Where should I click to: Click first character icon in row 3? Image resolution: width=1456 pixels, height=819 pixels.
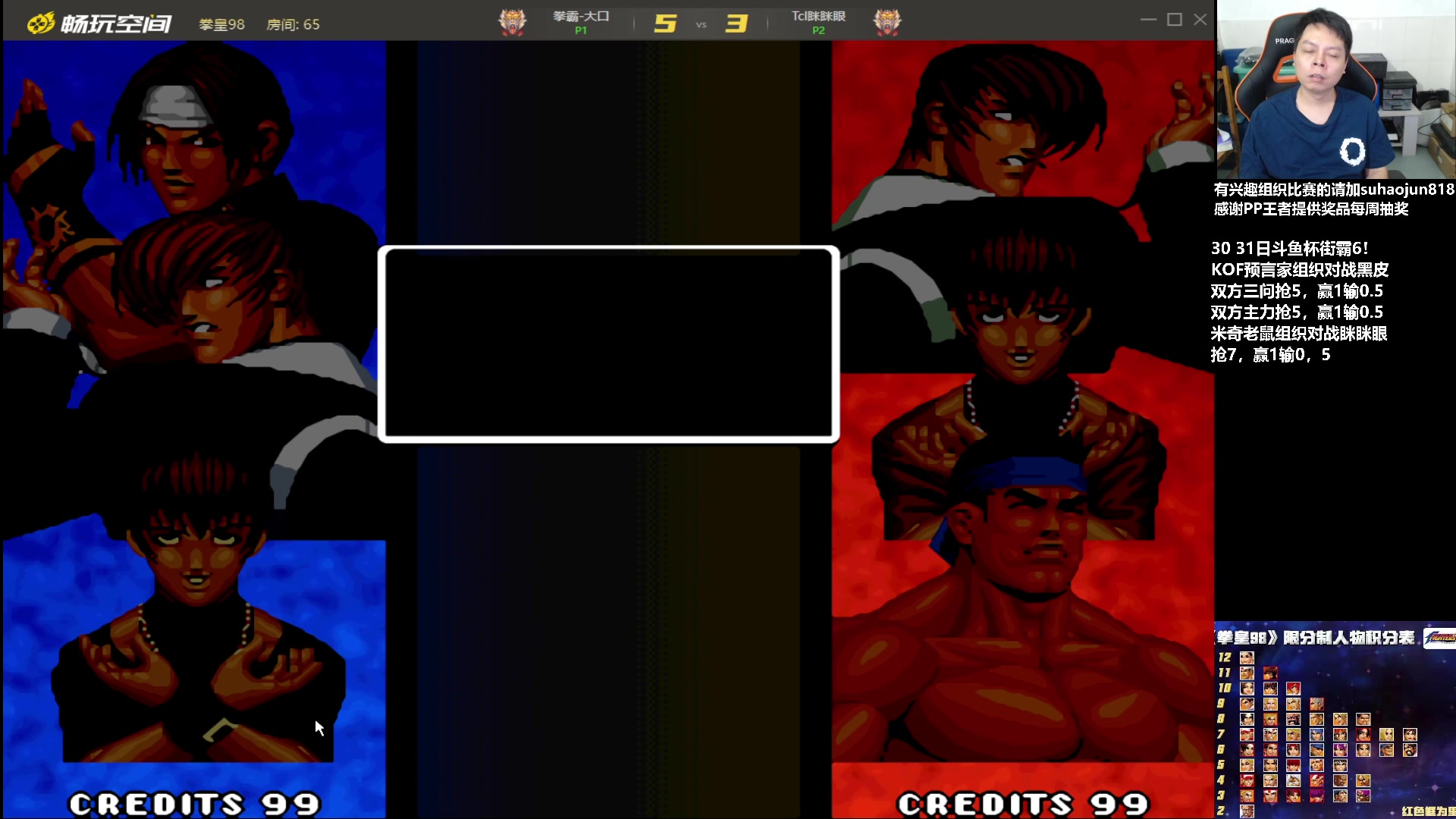1247,796
